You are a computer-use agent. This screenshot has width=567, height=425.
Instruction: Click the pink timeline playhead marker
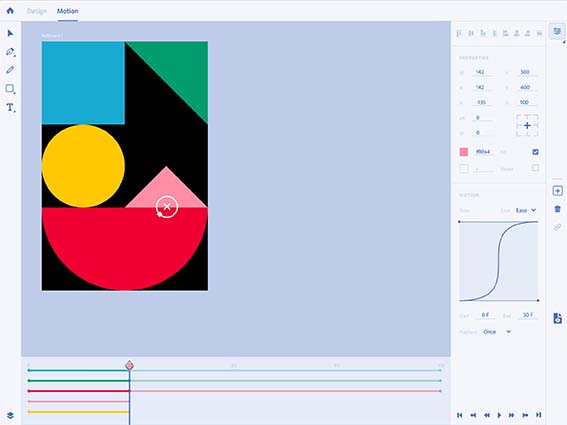click(x=129, y=365)
